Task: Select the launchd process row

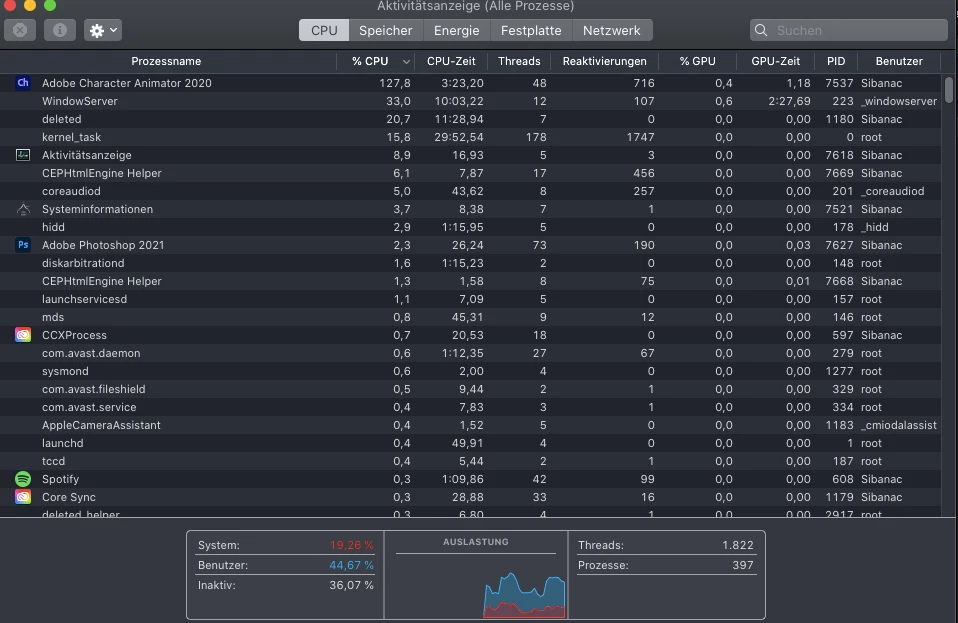Action: pos(470,443)
